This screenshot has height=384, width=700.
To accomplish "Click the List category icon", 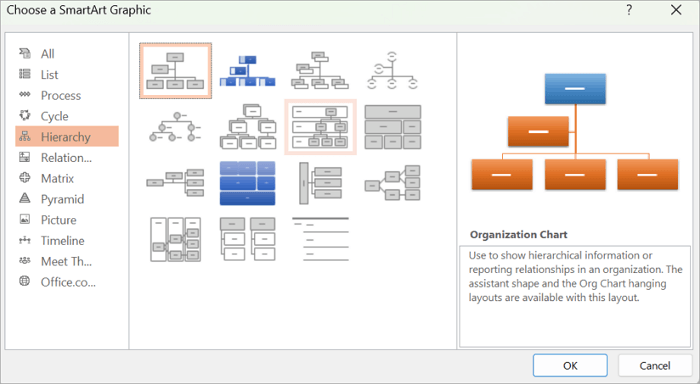I will coord(25,74).
